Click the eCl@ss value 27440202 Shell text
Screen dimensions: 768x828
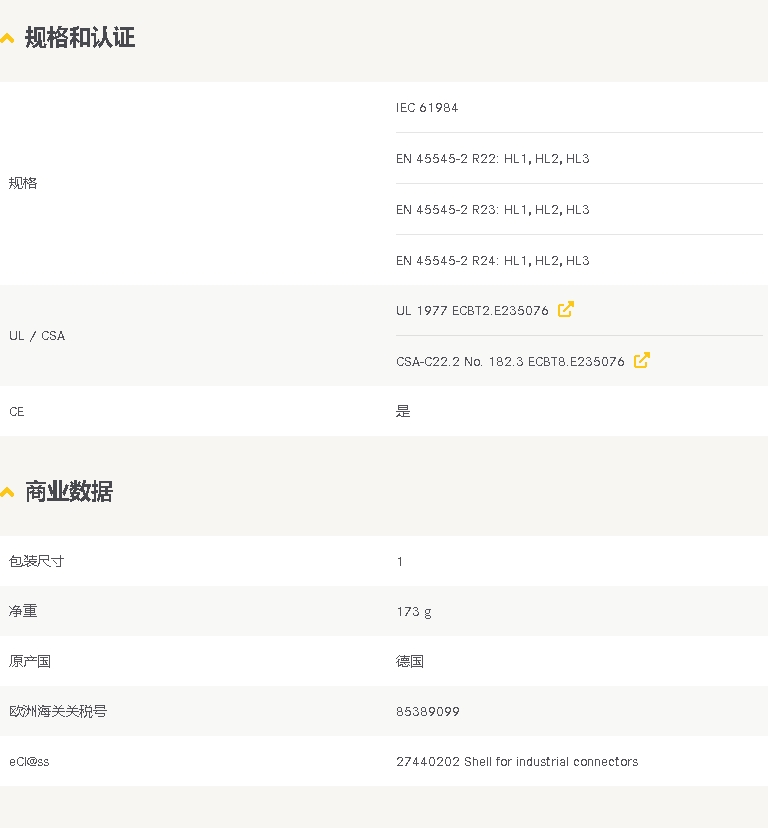[x=516, y=762]
